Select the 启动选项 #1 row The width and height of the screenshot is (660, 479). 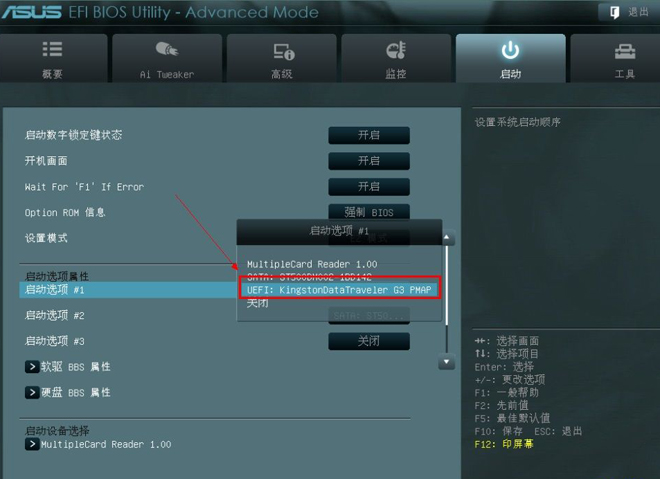(x=128, y=290)
